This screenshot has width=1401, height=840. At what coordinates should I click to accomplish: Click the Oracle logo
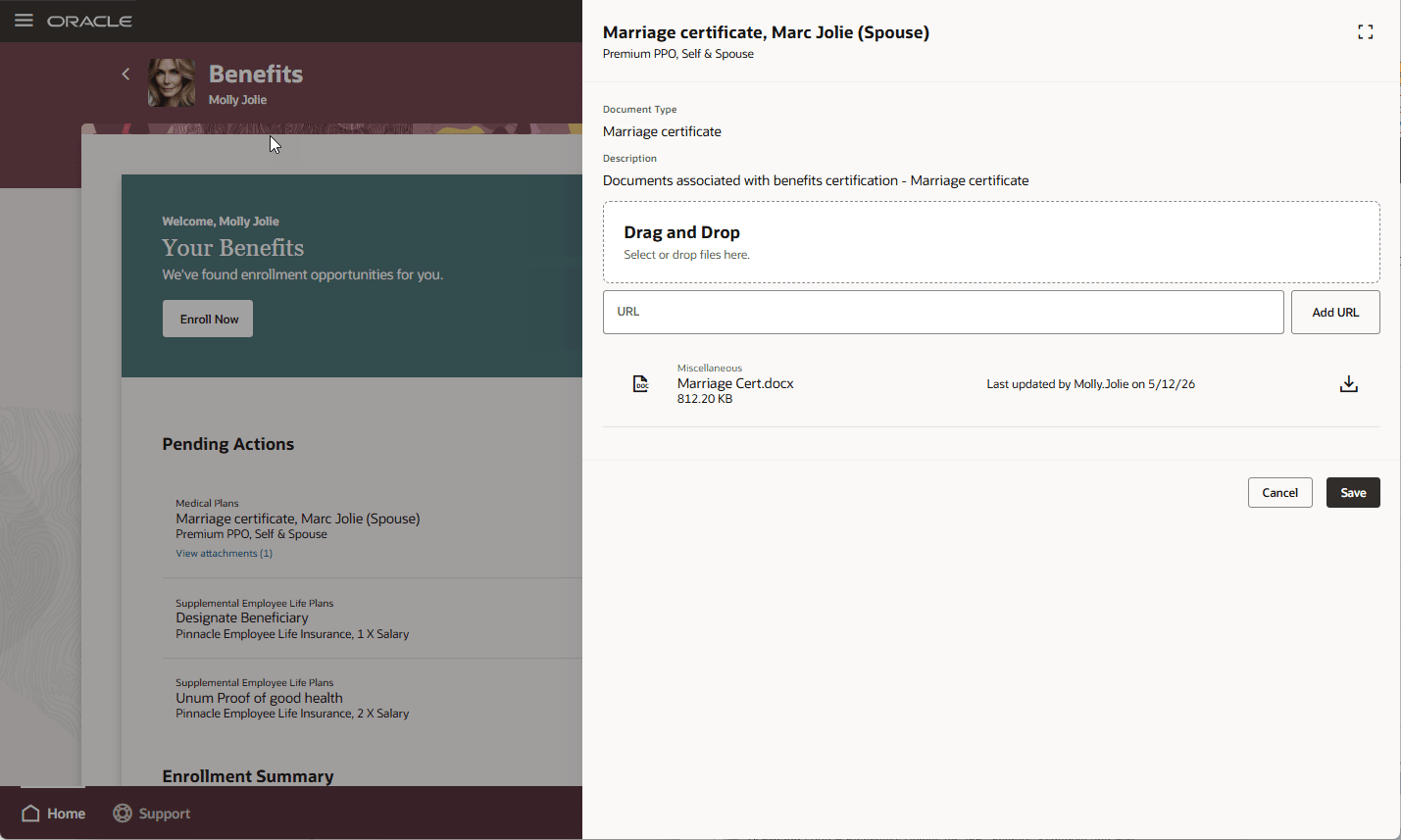tap(89, 21)
